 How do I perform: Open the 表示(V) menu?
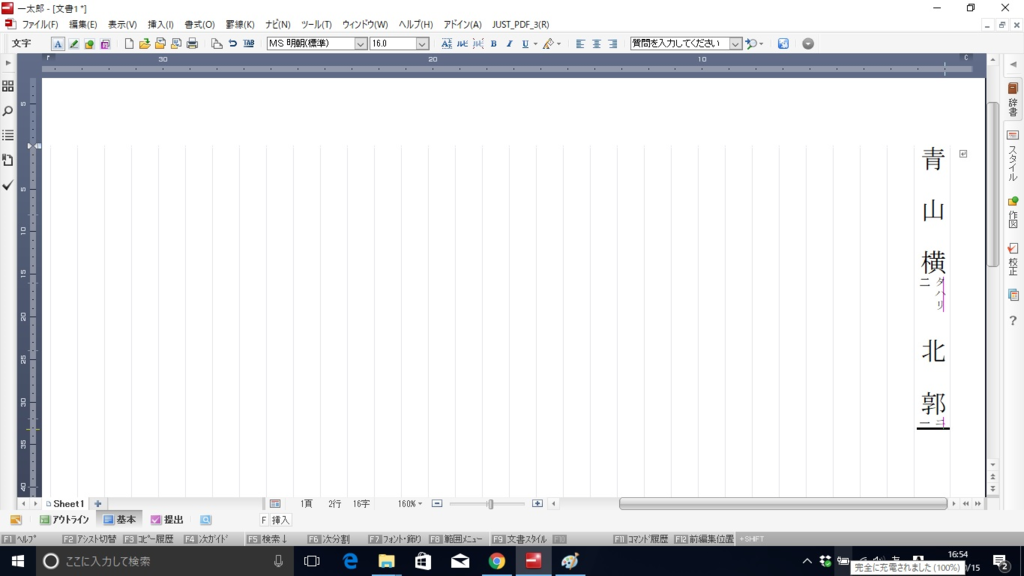(x=122, y=24)
